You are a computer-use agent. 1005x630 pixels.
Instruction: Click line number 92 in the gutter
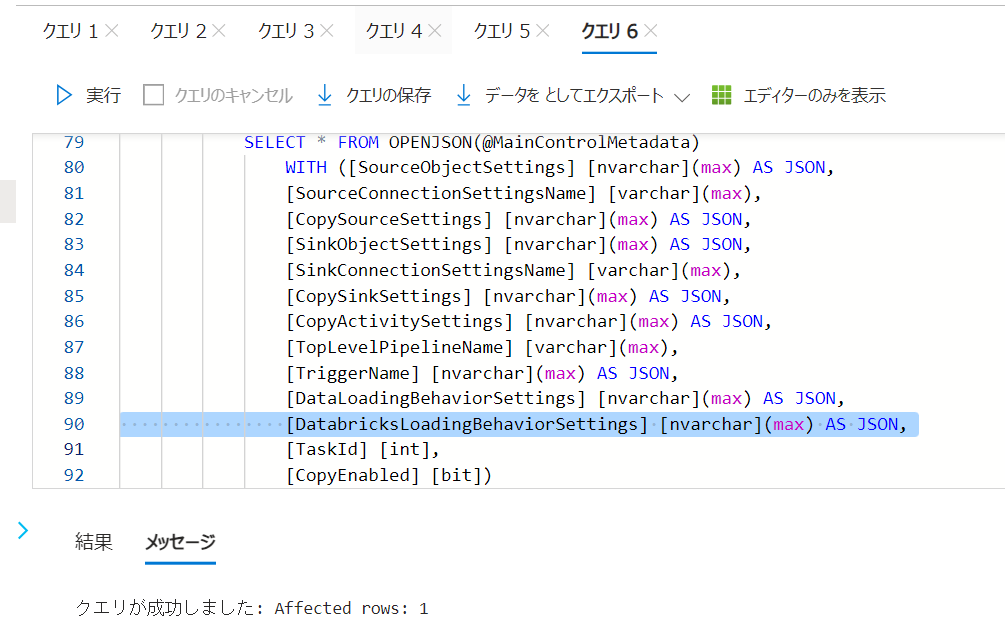[74, 476]
